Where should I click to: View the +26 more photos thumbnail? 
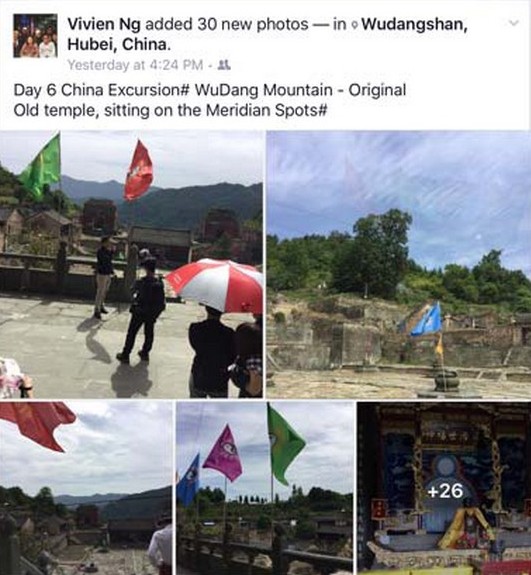point(444,488)
